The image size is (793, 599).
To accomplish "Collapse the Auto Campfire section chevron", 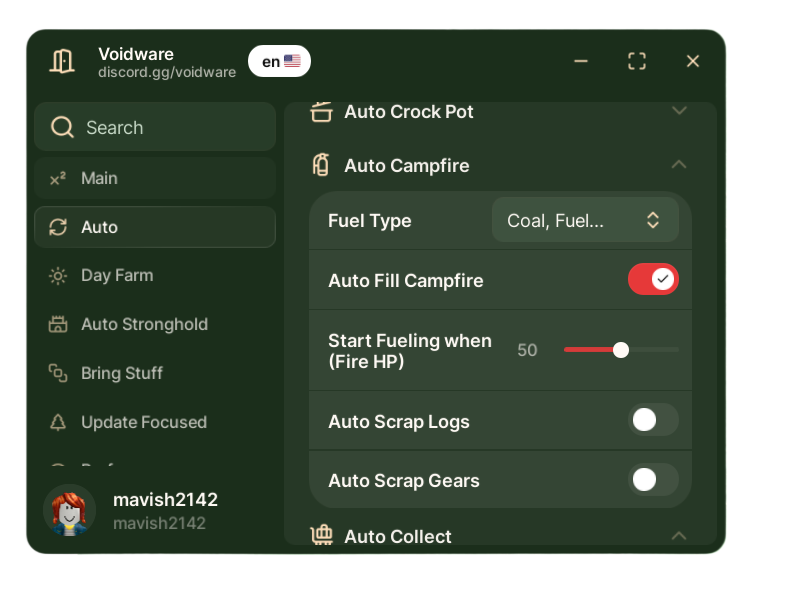I will [679, 164].
